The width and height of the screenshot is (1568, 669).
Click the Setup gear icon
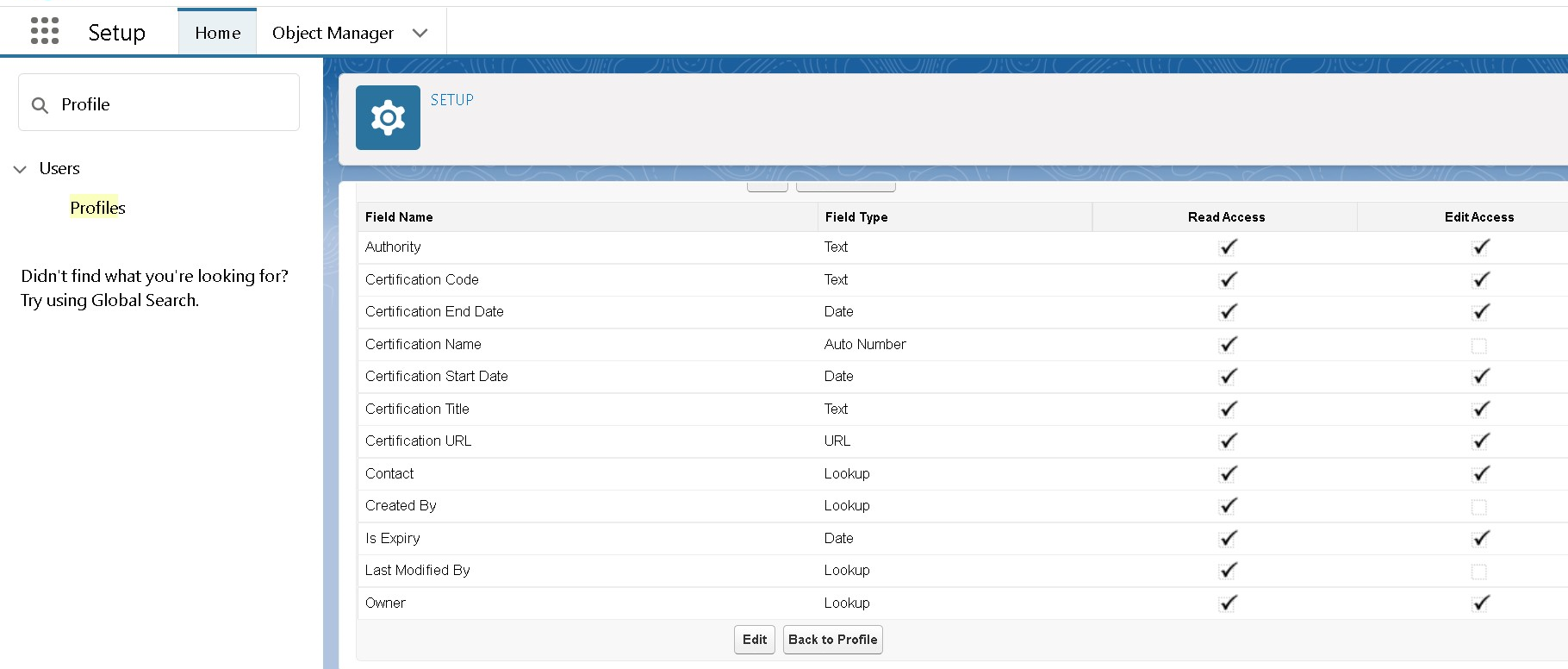coord(388,117)
